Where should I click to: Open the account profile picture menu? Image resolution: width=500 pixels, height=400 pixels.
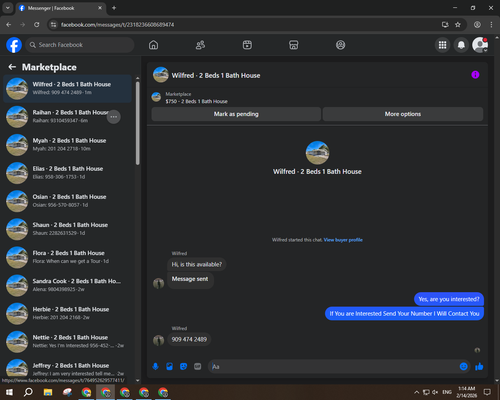(480, 45)
